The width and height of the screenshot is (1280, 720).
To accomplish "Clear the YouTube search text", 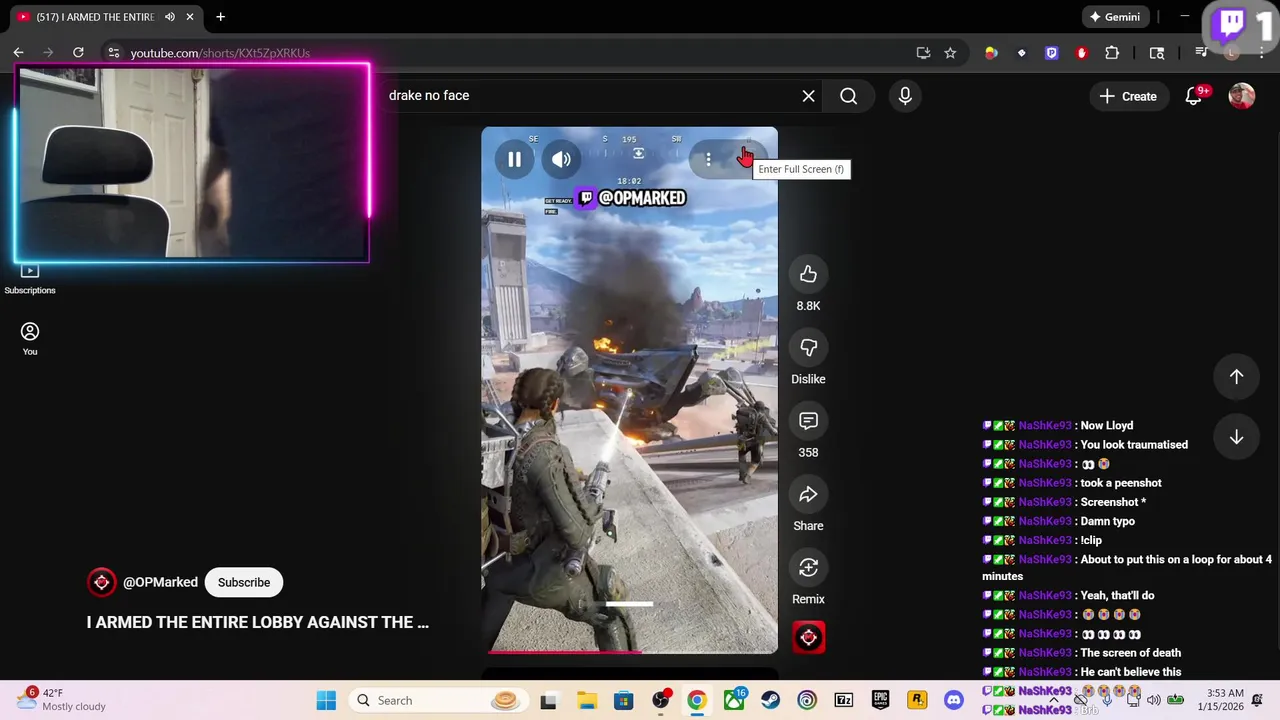I will [808, 96].
